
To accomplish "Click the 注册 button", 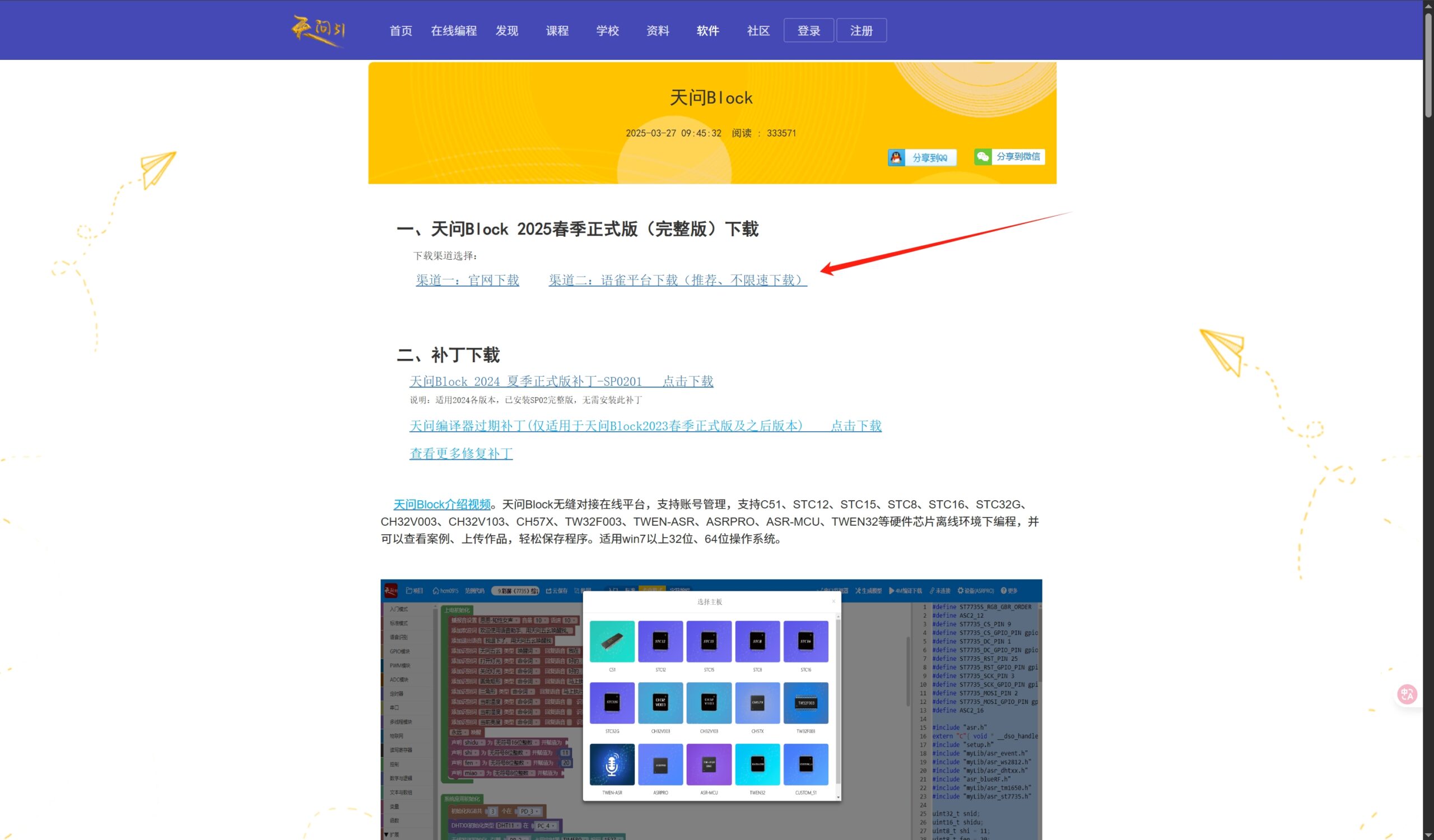I will click(x=862, y=30).
